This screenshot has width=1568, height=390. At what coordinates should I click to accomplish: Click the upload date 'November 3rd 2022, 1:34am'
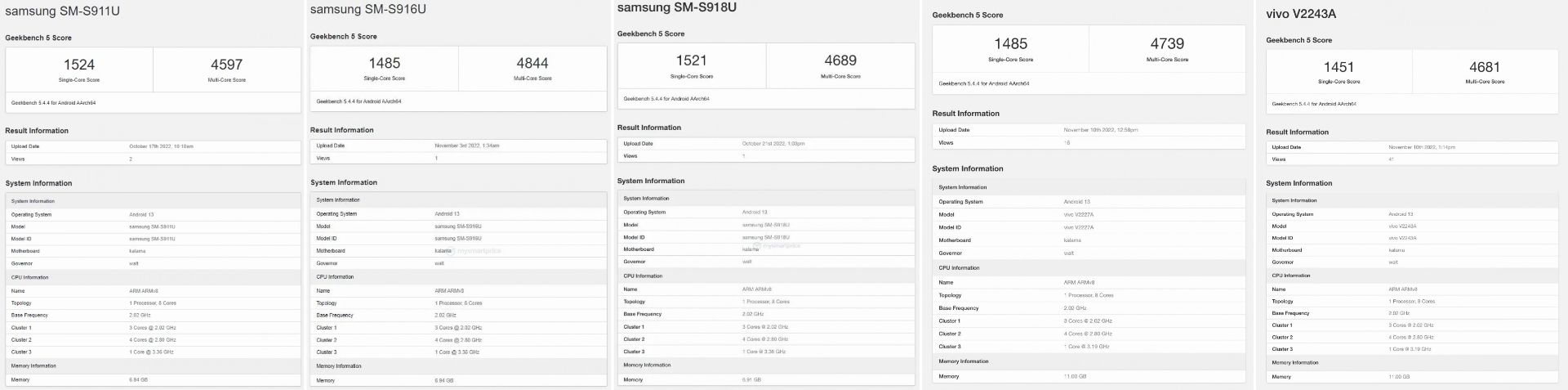pyautogui.click(x=466, y=146)
